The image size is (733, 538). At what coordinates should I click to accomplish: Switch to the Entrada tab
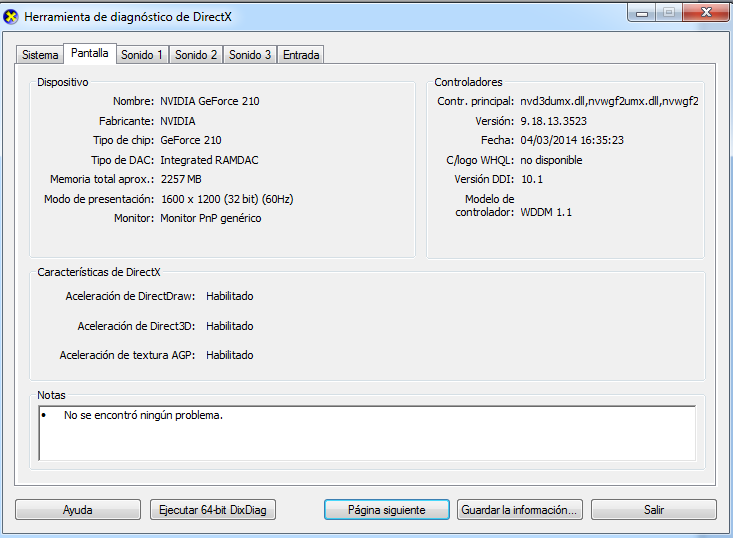tap(301, 55)
